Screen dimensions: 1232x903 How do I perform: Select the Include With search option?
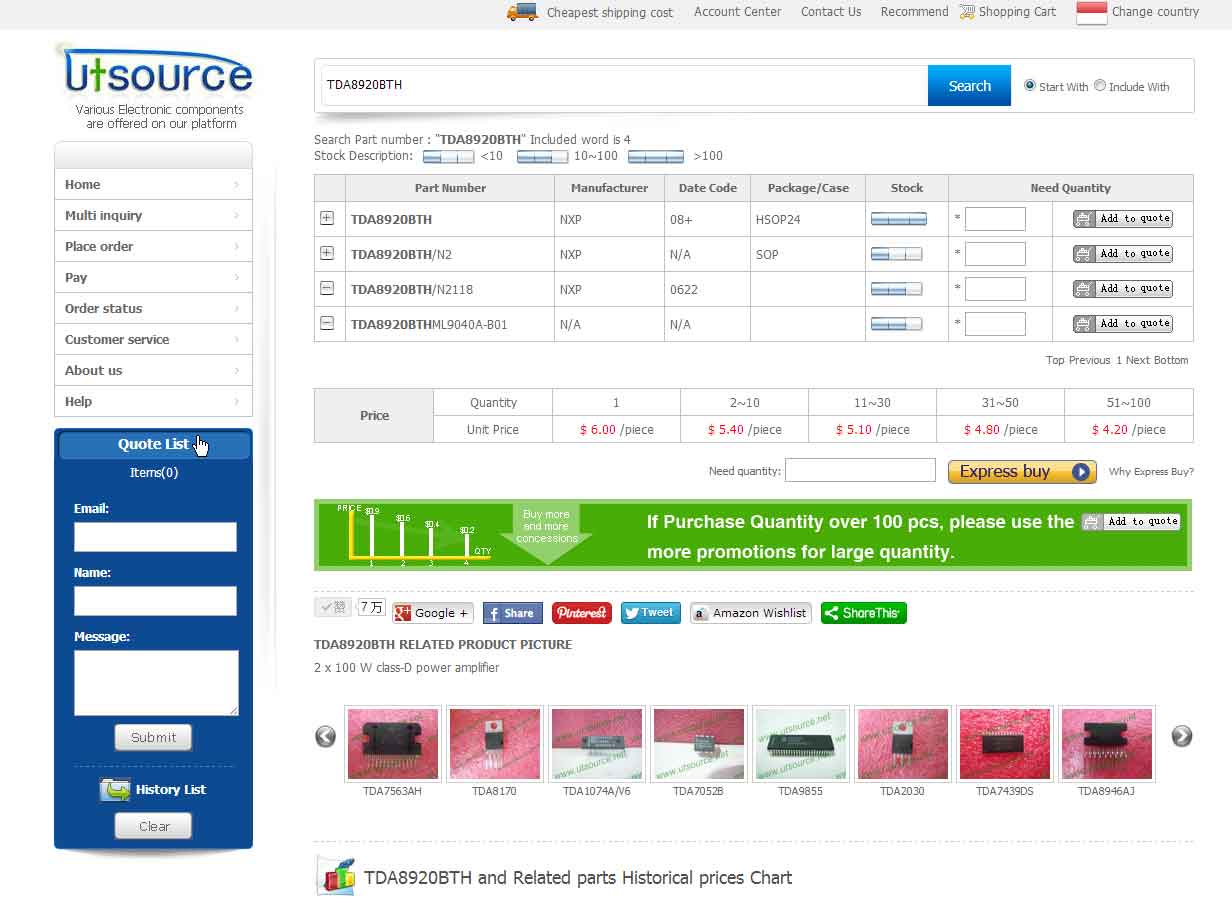[1100, 86]
